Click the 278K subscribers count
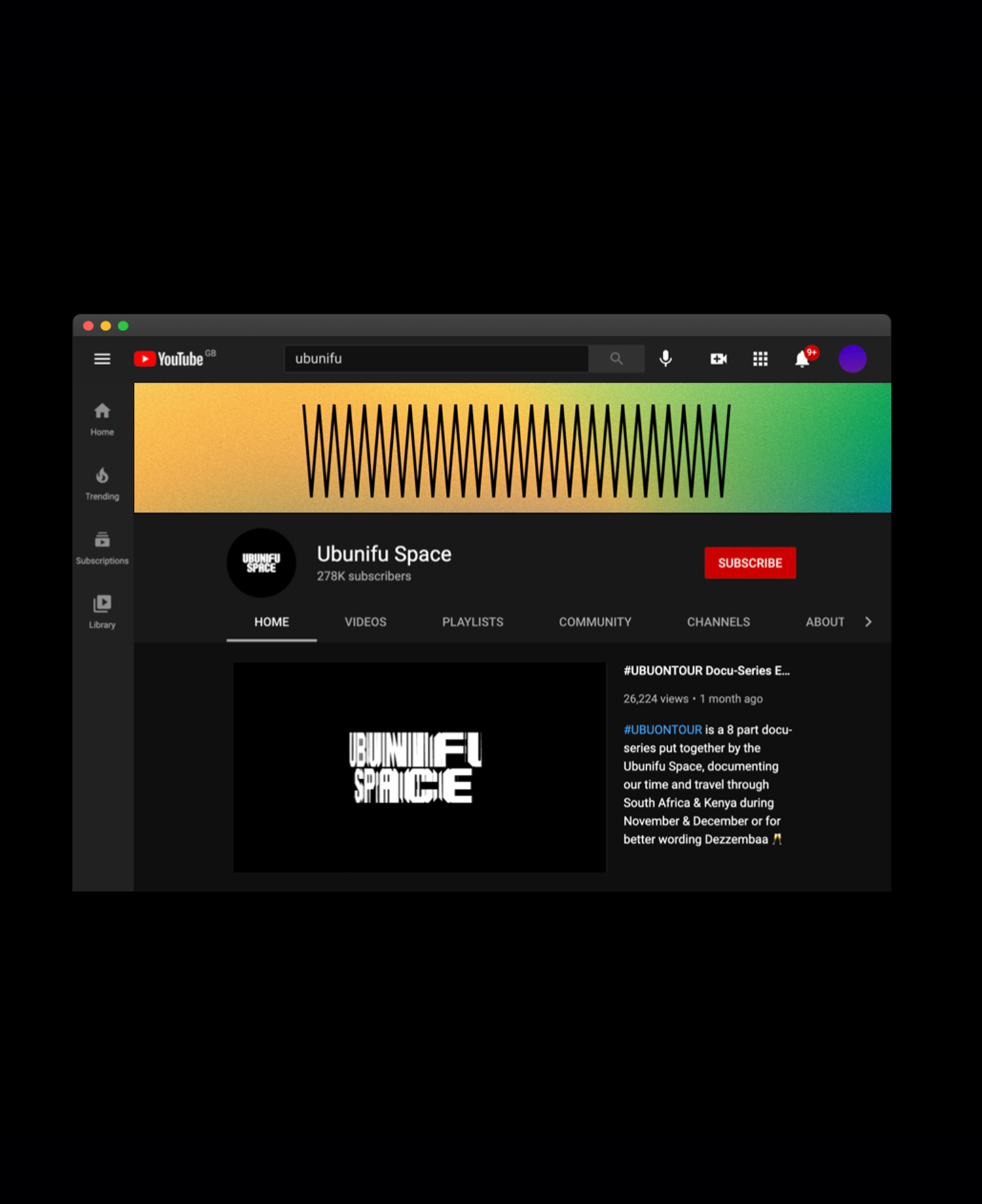This screenshot has width=982, height=1204. pos(364,576)
